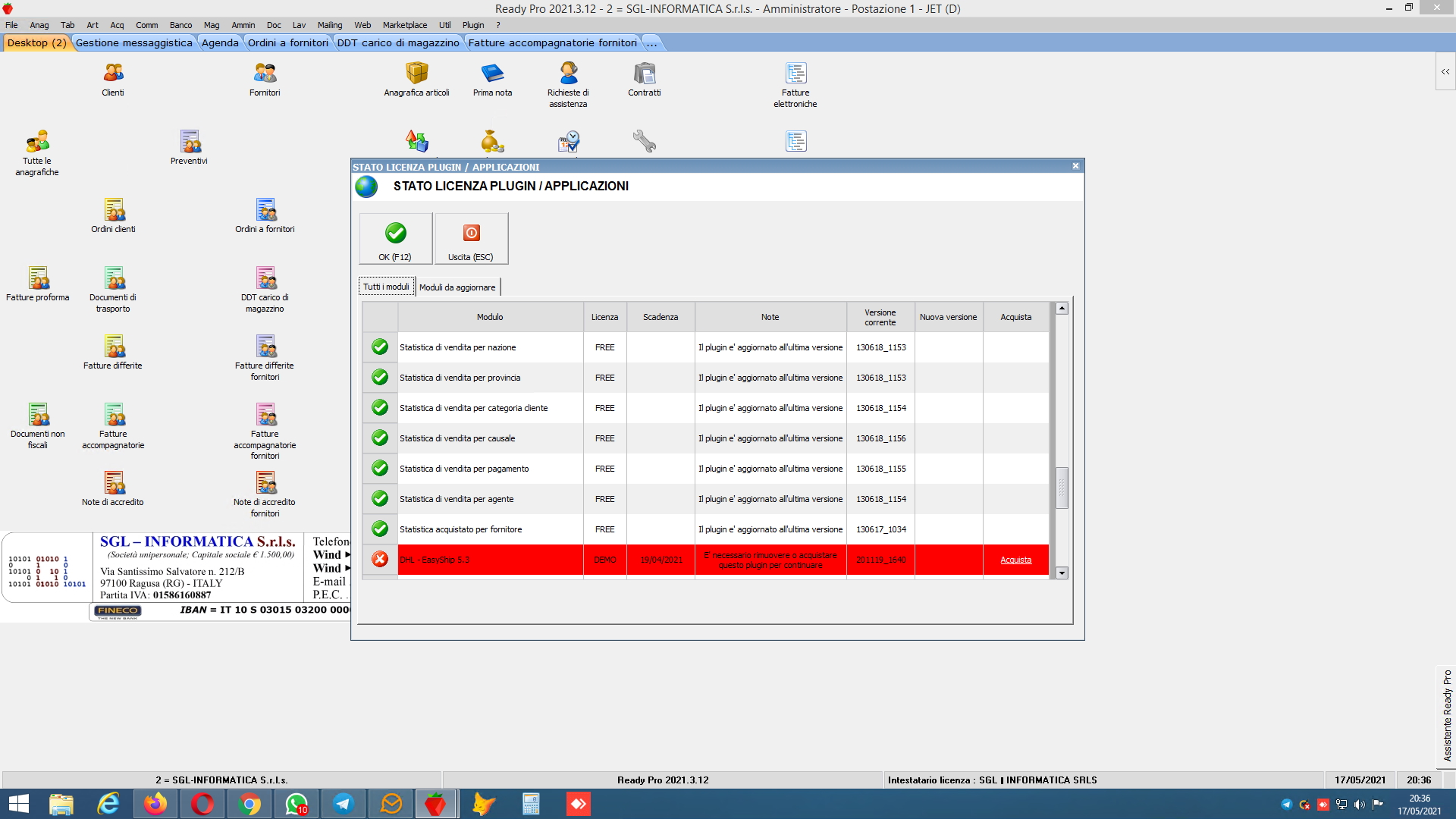This screenshot has width=1456, height=819.
Task: Open Tutte le anagrafiche icon
Action: (37, 153)
